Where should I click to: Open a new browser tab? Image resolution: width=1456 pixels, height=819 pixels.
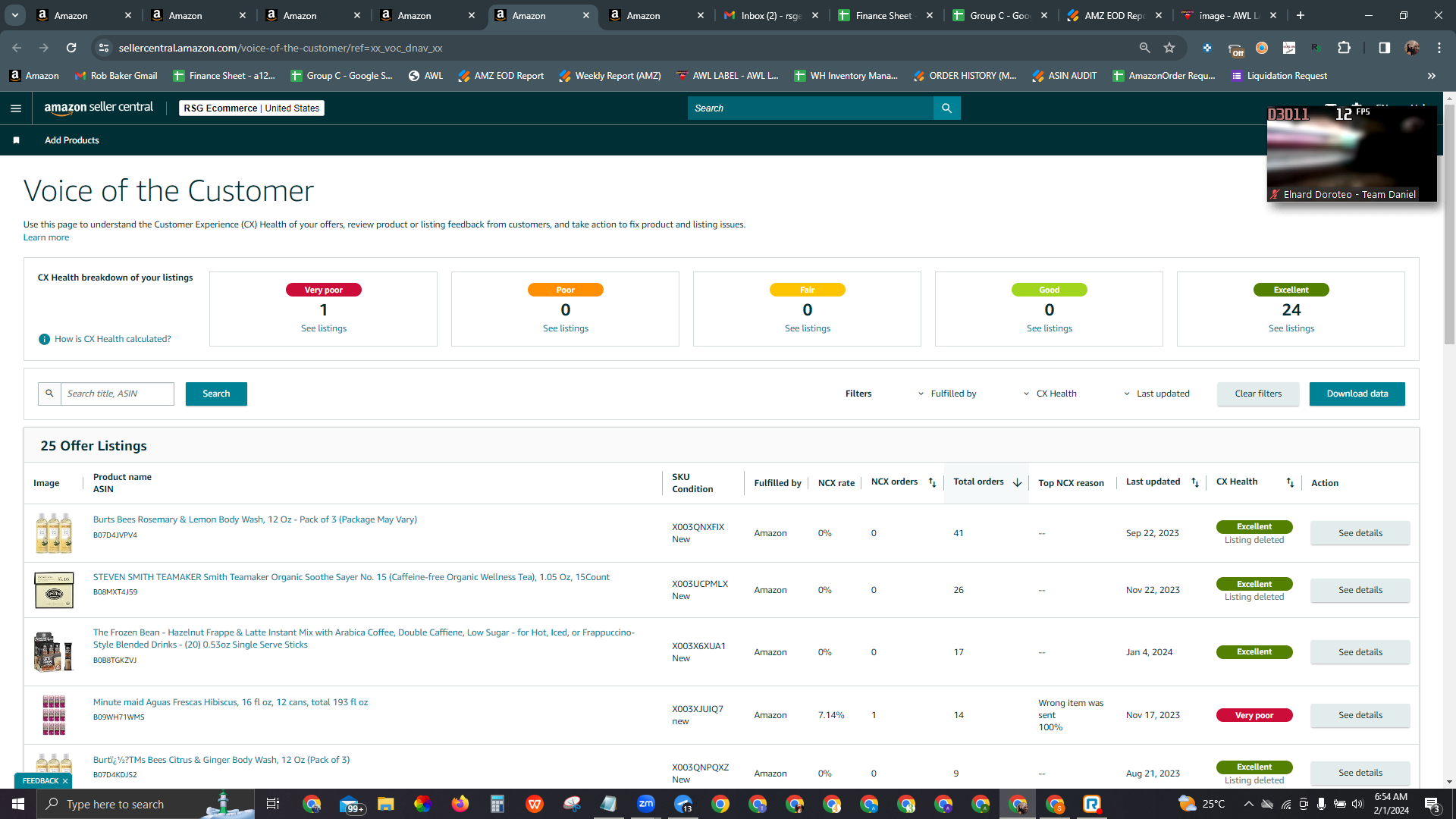coord(1301,15)
